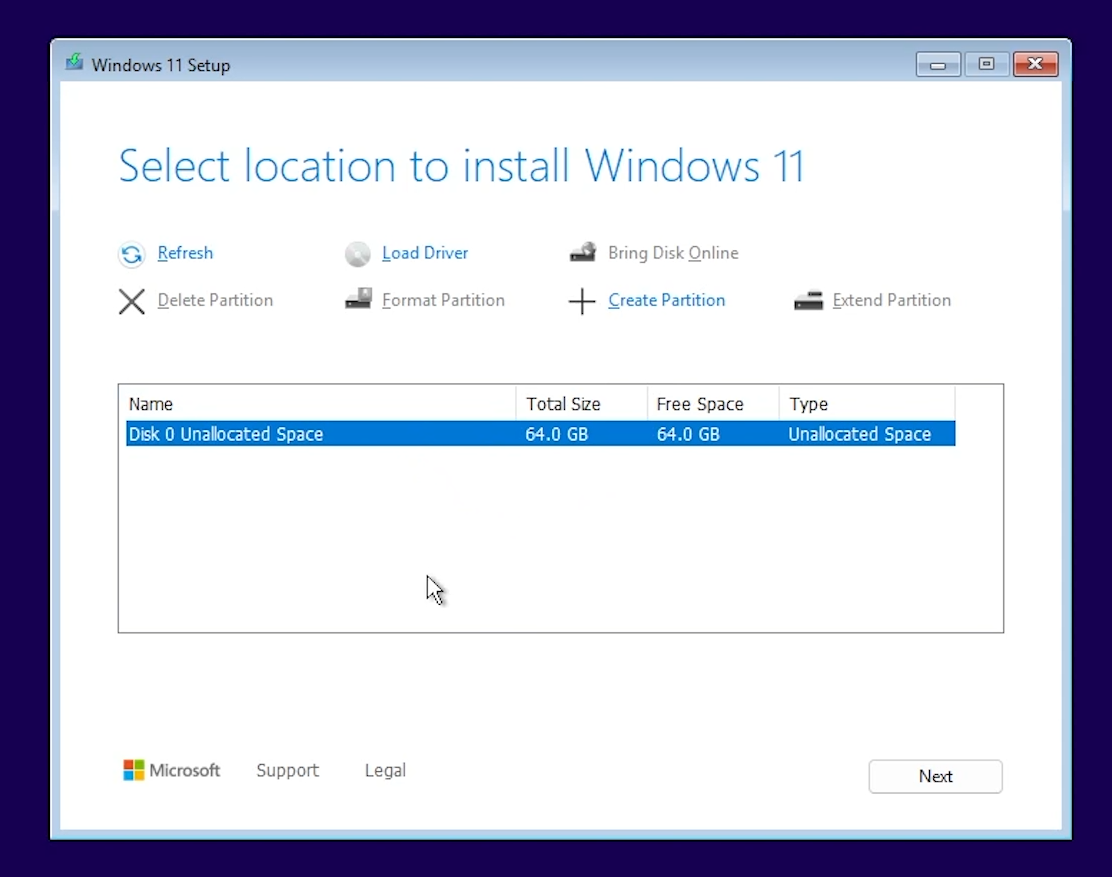The height and width of the screenshot is (877, 1112).
Task: Open the Support link
Action: (x=287, y=770)
